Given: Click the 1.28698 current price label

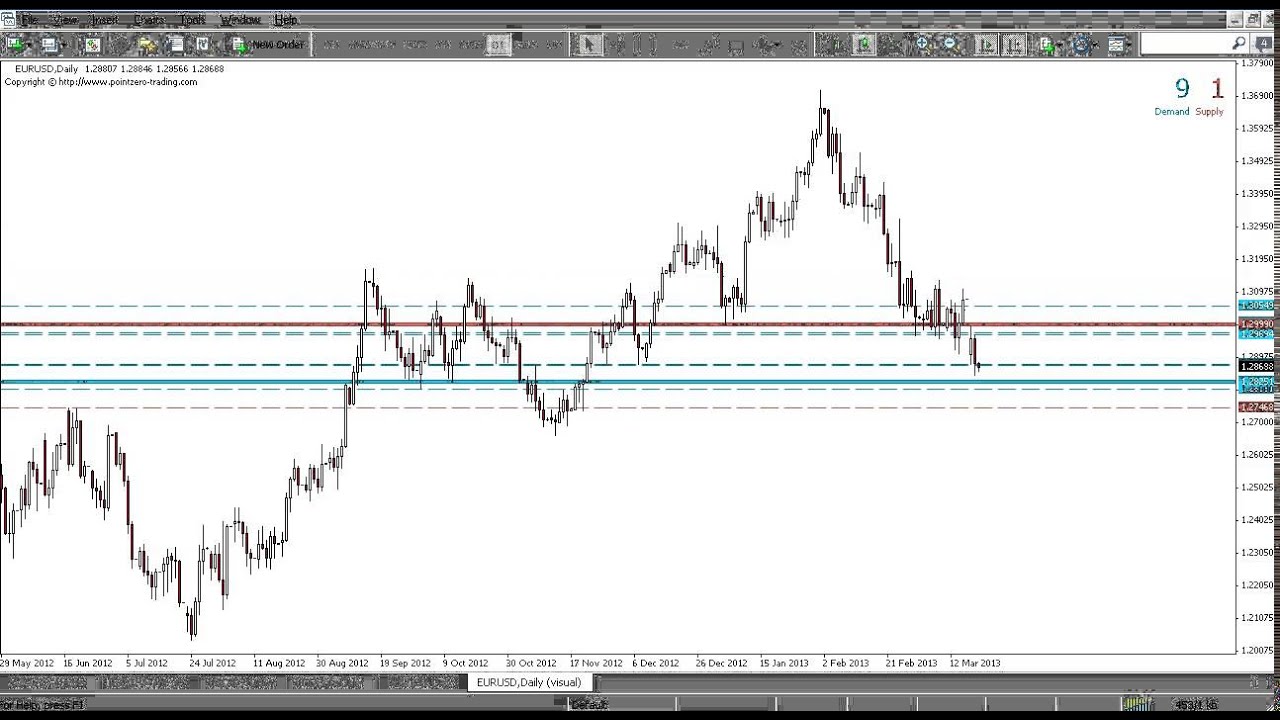Looking at the screenshot, I should (x=1256, y=366).
